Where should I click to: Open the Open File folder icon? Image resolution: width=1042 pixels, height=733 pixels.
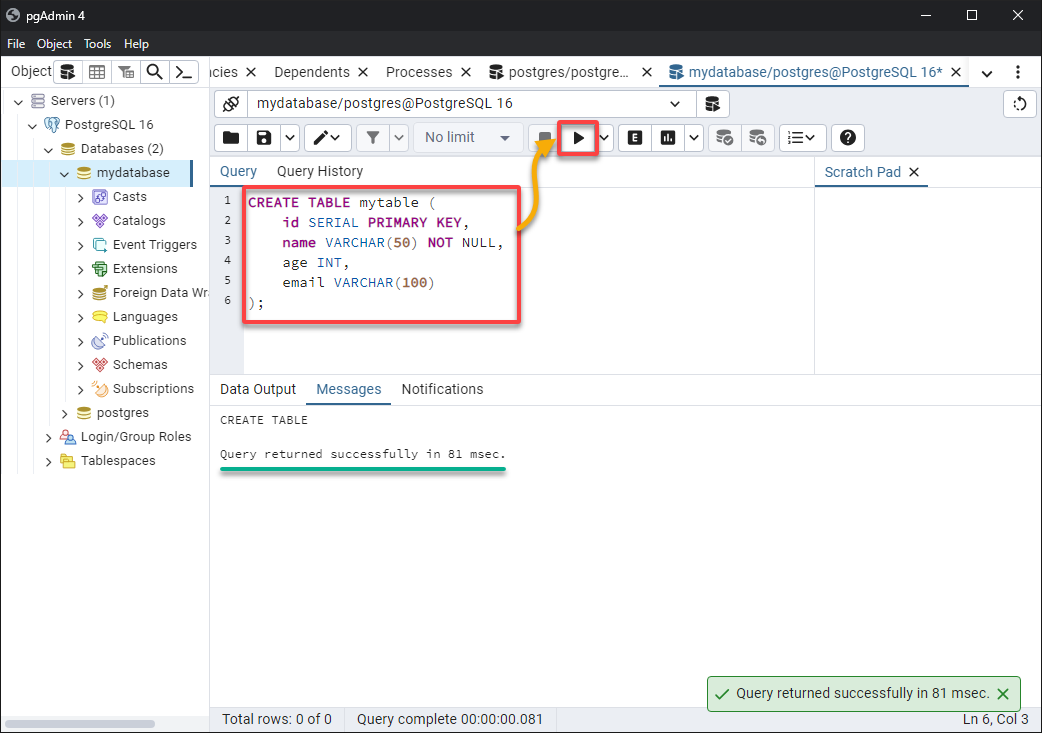231,138
